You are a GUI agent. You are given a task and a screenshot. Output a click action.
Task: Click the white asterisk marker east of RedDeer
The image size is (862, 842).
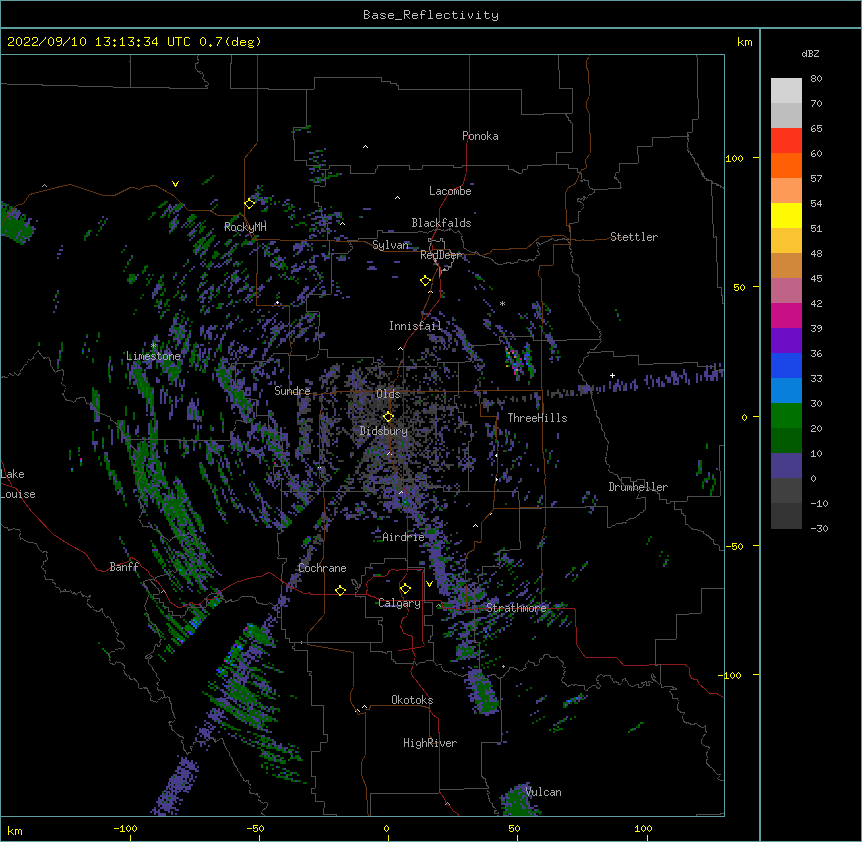pos(502,303)
